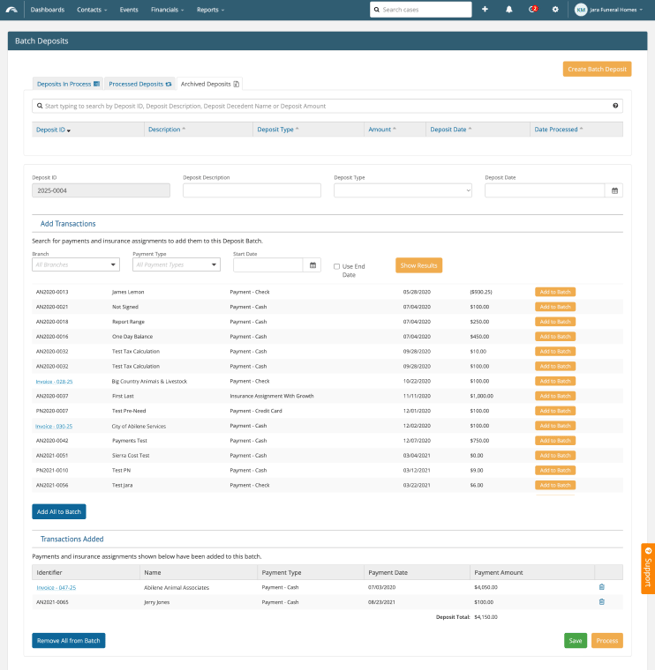Click the Show Results button
The width and height of the screenshot is (655, 670).
(419, 265)
